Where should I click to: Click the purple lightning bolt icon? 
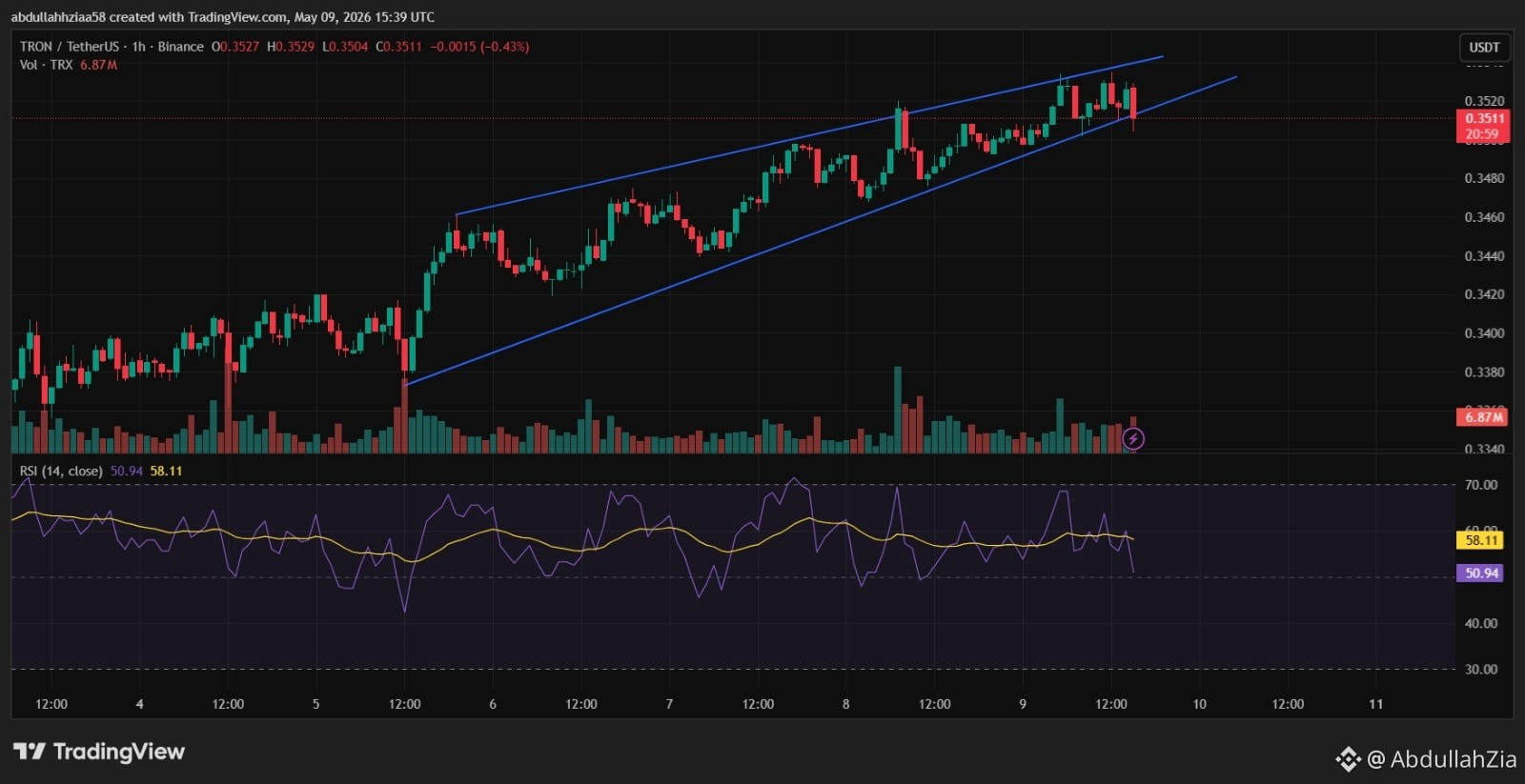click(1133, 438)
